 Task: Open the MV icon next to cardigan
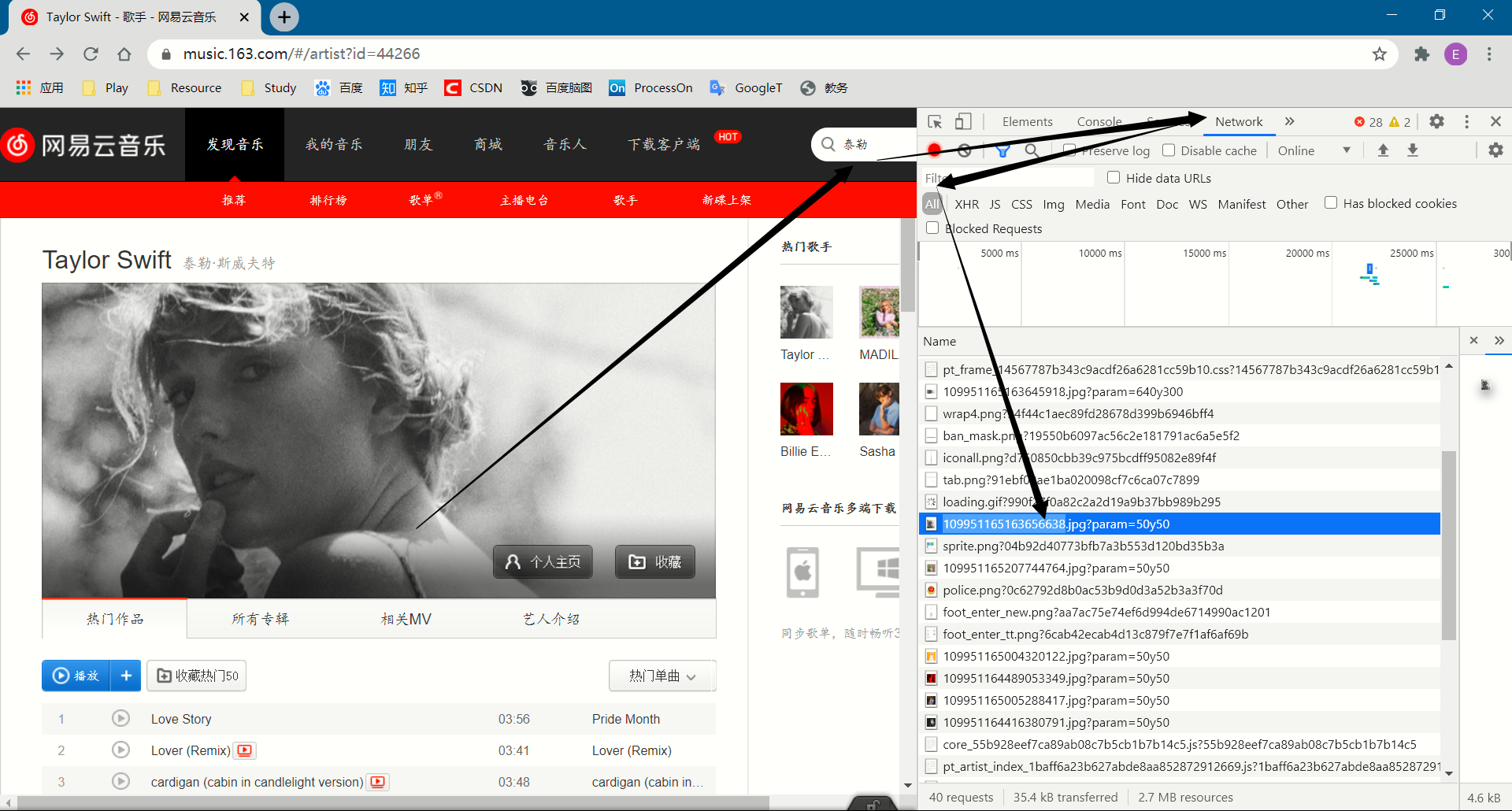pos(378,782)
